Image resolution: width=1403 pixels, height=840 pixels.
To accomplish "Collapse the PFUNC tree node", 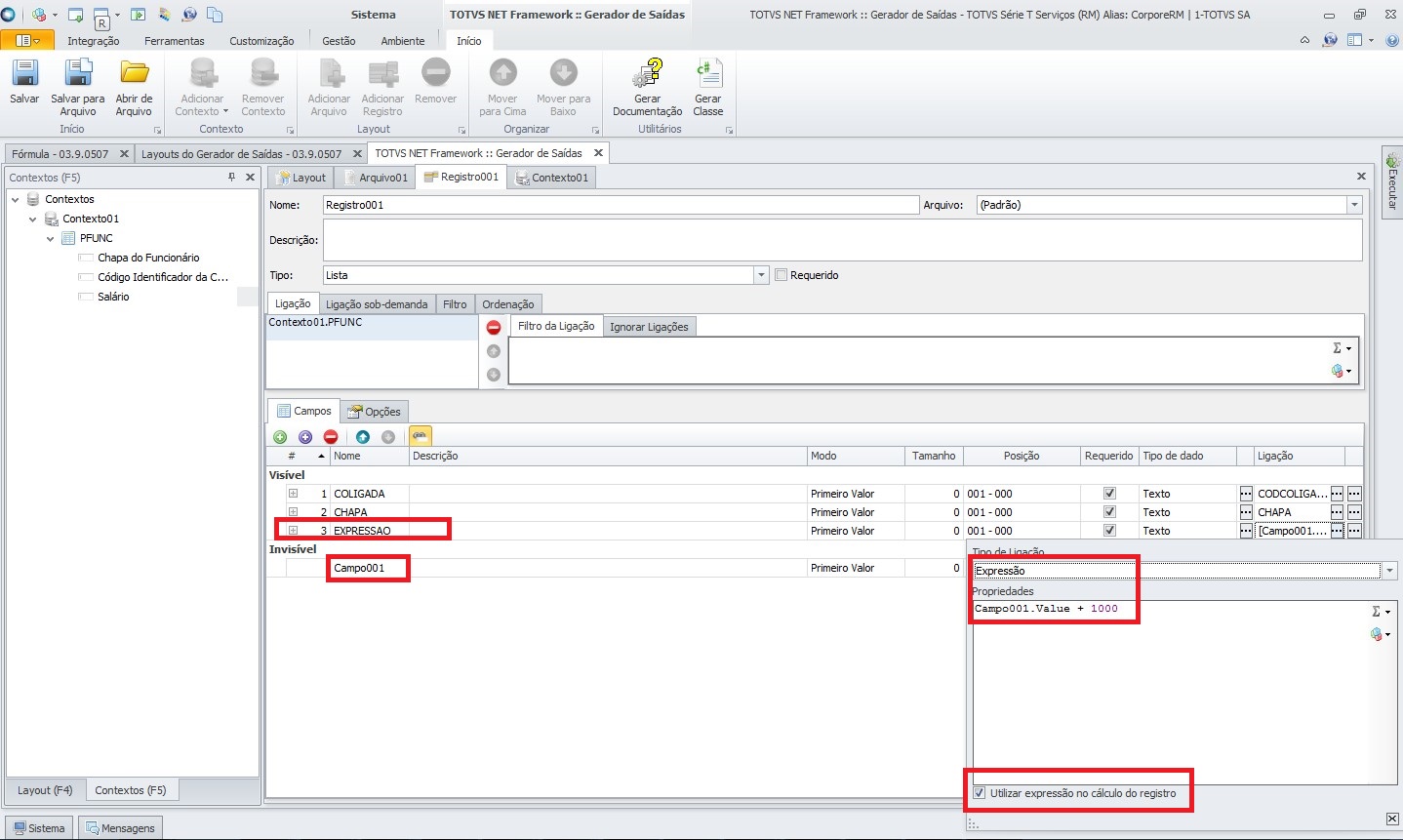I will coord(50,238).
